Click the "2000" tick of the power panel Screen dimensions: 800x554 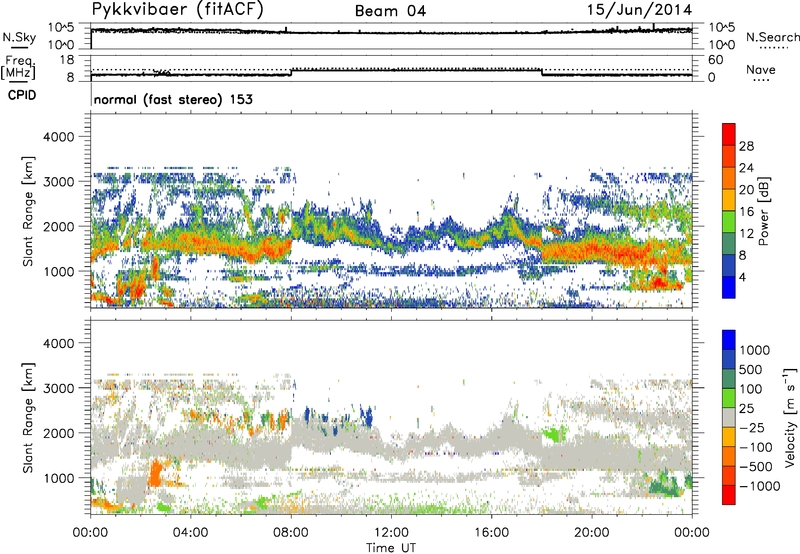point(58,226)
